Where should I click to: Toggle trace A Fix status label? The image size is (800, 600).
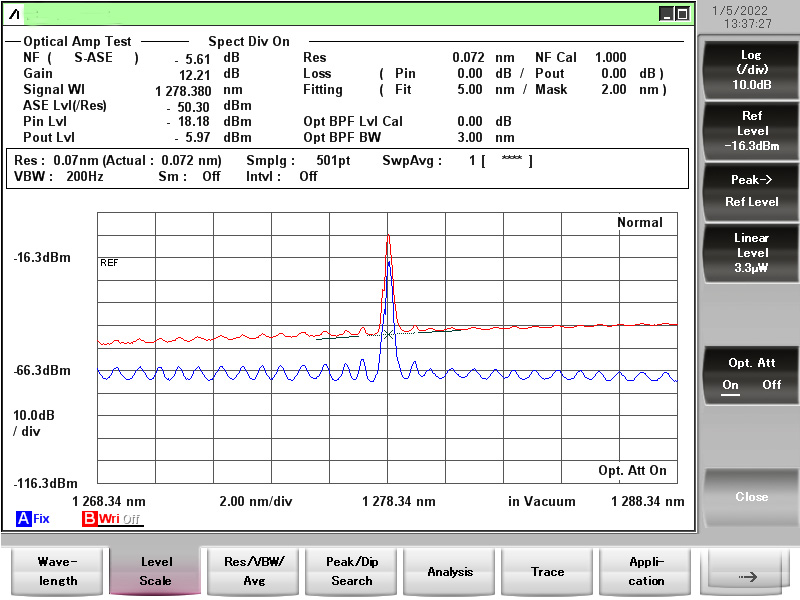[x=41, y=519]
